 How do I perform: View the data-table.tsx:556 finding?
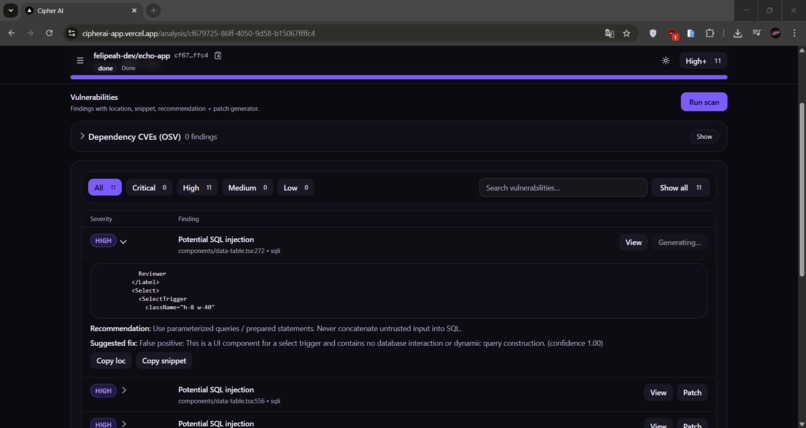[658, 393]
